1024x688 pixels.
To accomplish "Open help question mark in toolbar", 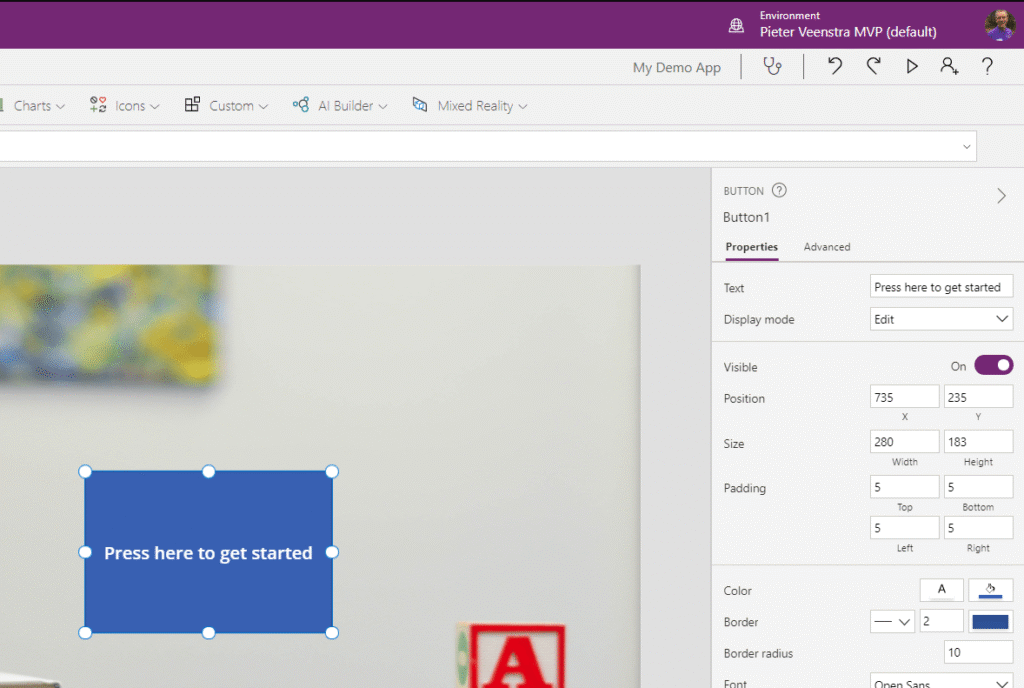I will [987, 66].
